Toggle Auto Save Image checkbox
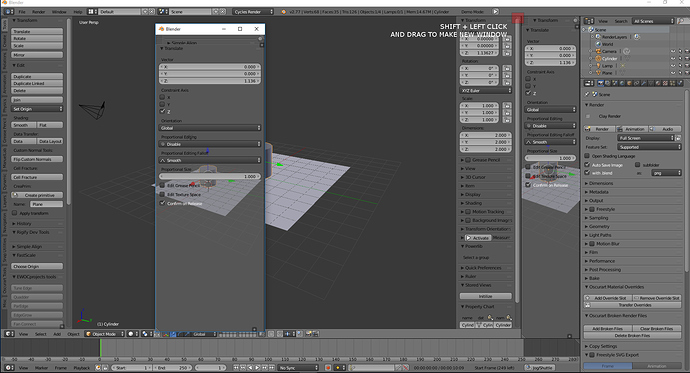This screenshot has width=690, height=373. click(587, 165)
